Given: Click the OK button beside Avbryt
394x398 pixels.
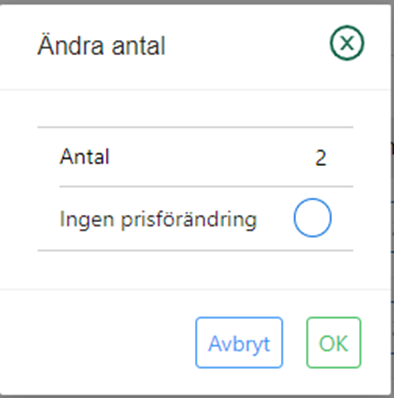Looking at the screenshot, I should (x=334, y=343).
